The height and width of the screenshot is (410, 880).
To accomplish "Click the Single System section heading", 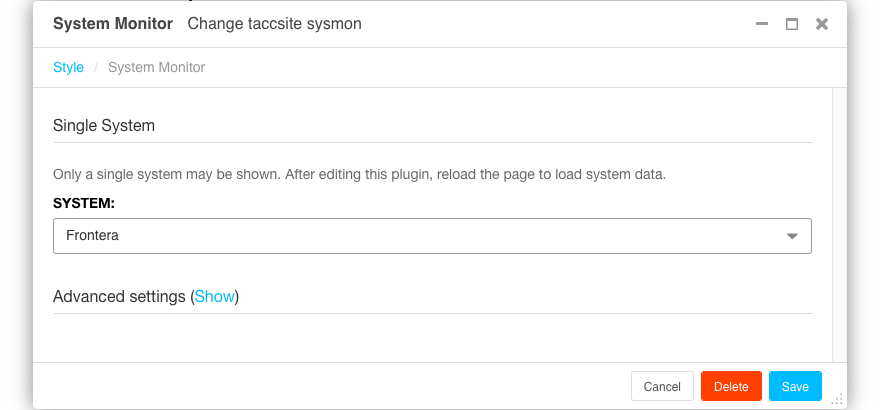I will pos(104,126).
